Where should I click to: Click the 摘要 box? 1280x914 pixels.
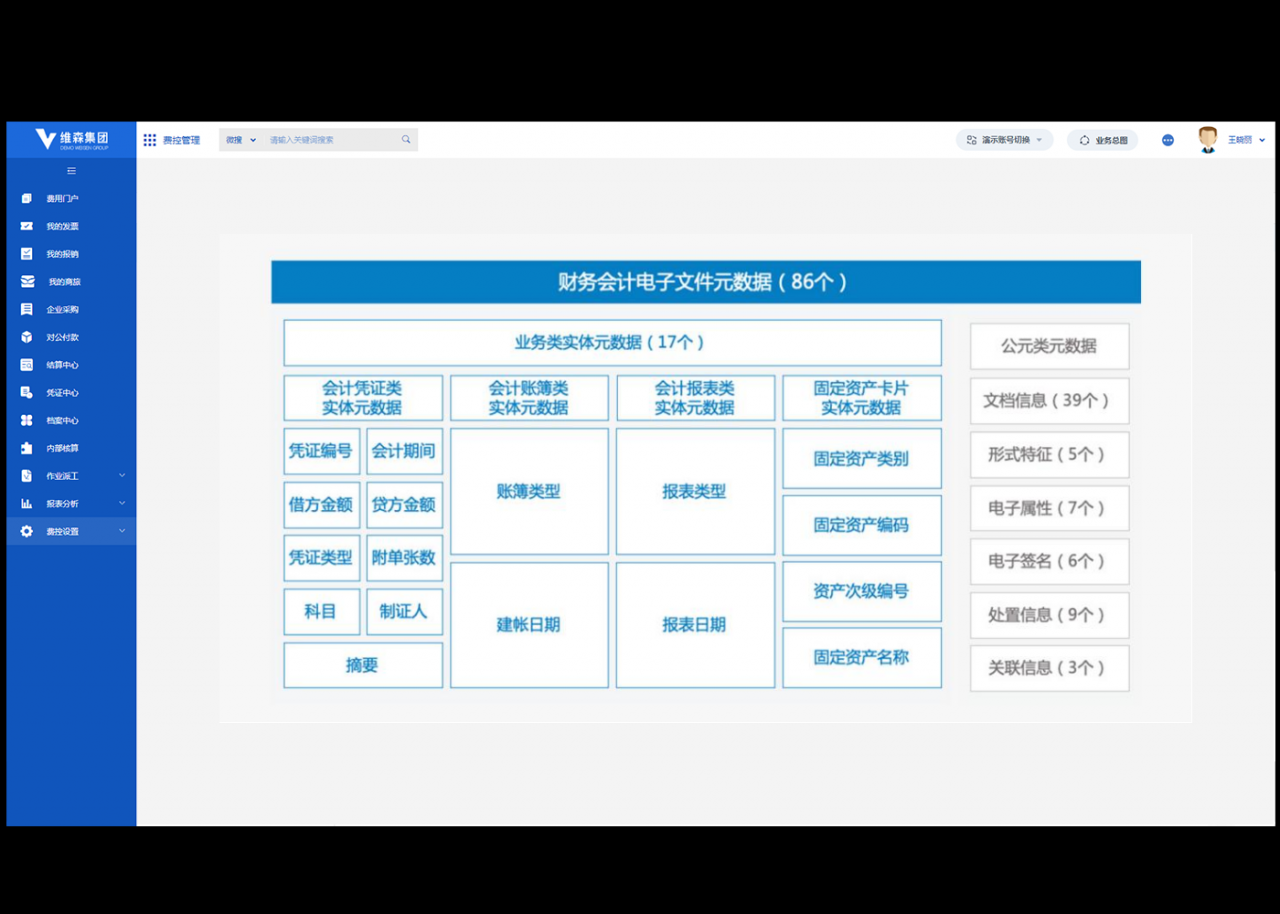[363, 665]
